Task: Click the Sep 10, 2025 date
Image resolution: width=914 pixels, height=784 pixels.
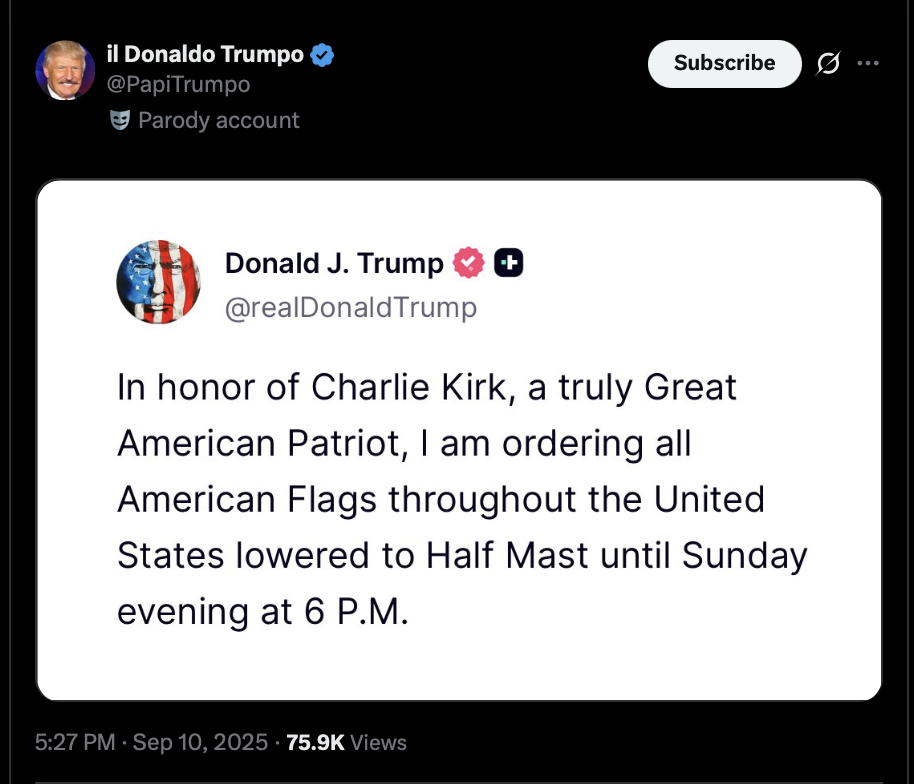Action: point(200,742)
